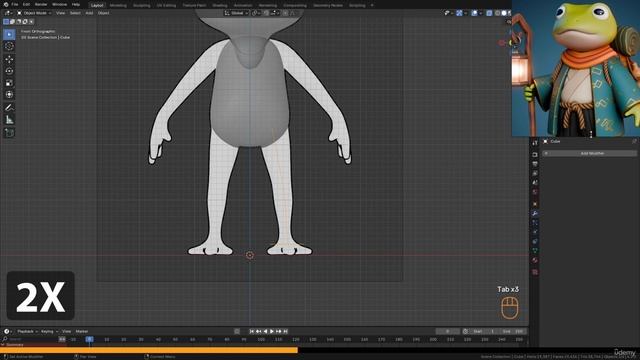Enable Material Preview viewport shading
The height and width of the screenshot is (360, 640).
(509, 13)
